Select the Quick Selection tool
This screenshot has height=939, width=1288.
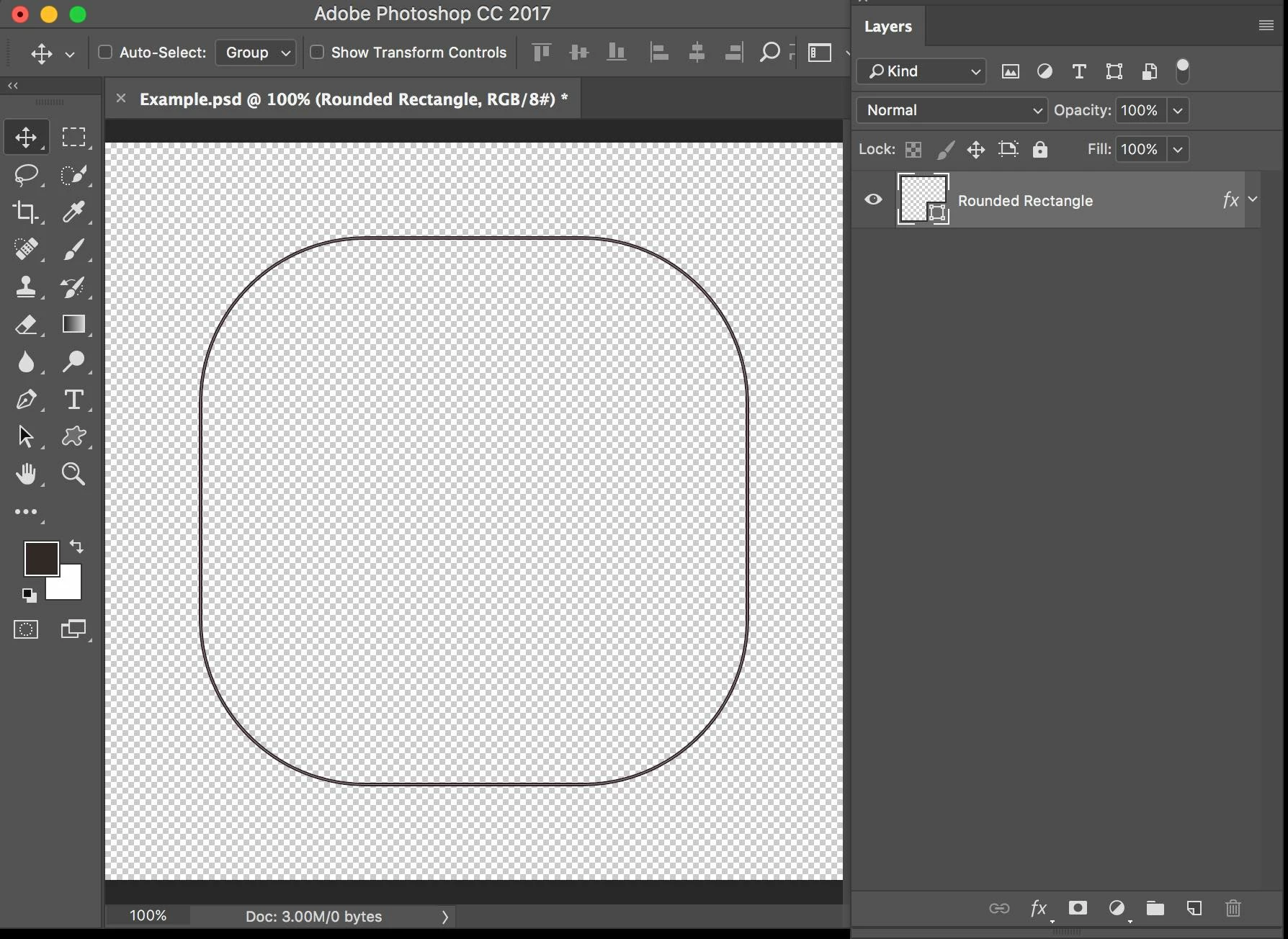[73, 174]
